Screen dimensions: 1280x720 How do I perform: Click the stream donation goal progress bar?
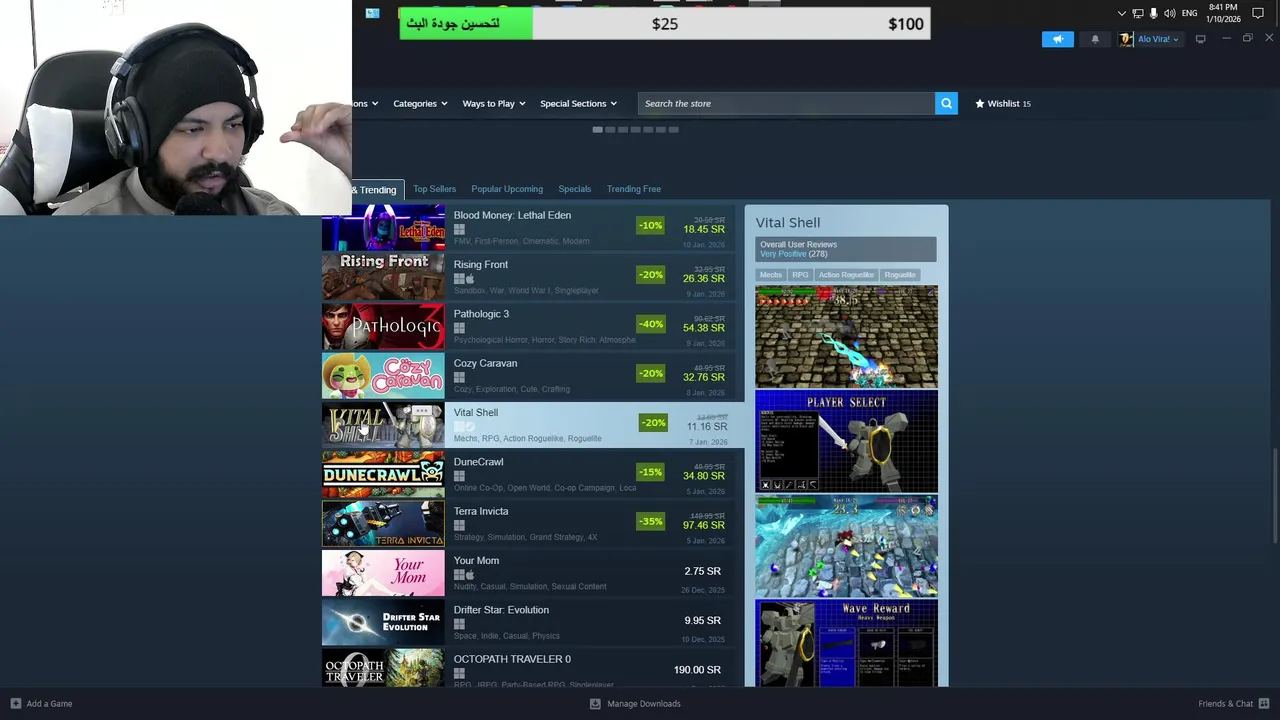[x=665, y=24]
